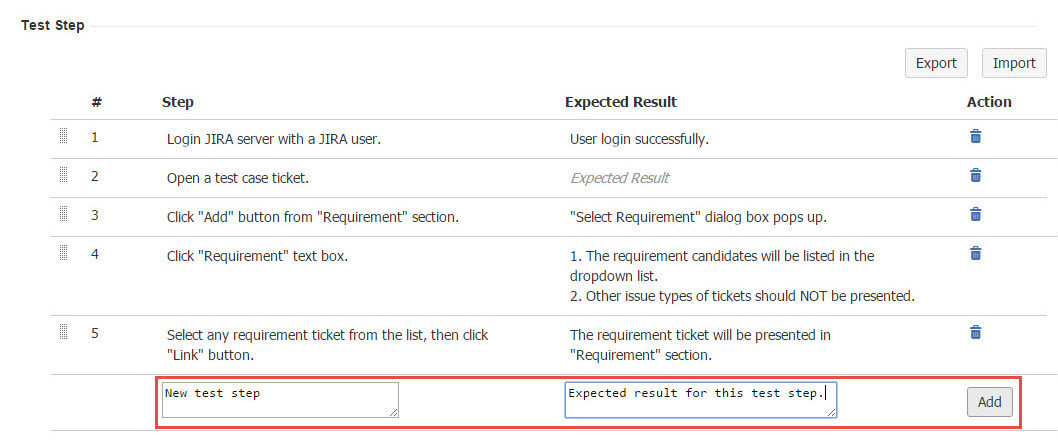
Task: Export the test steps
Action: pos(936,63)
